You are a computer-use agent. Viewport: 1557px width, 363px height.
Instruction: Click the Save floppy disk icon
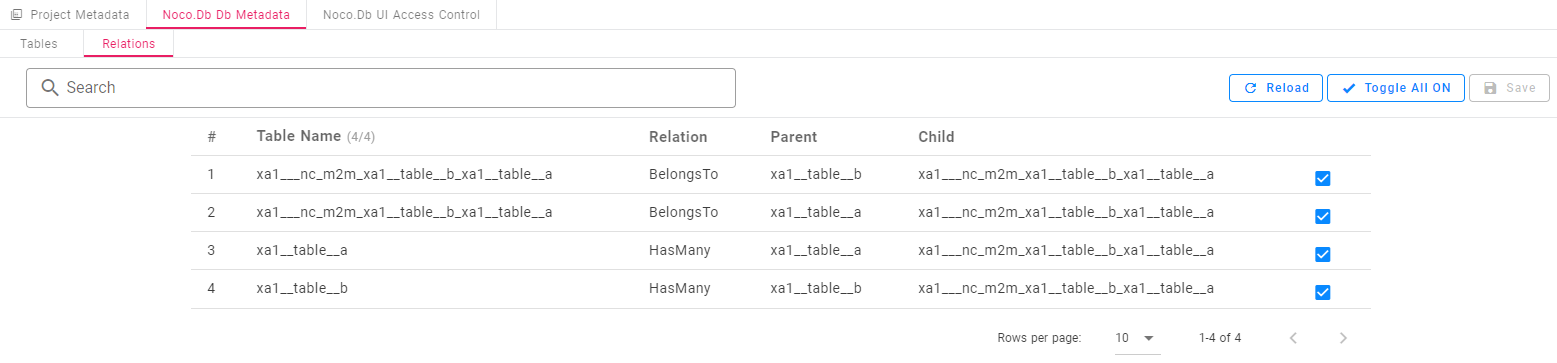[x=1490, y=88]
